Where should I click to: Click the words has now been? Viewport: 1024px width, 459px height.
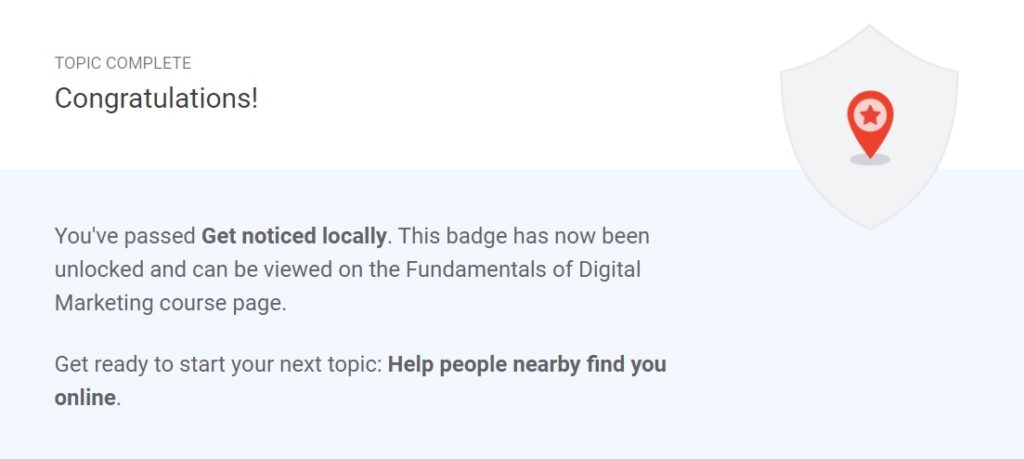[581, 236]
